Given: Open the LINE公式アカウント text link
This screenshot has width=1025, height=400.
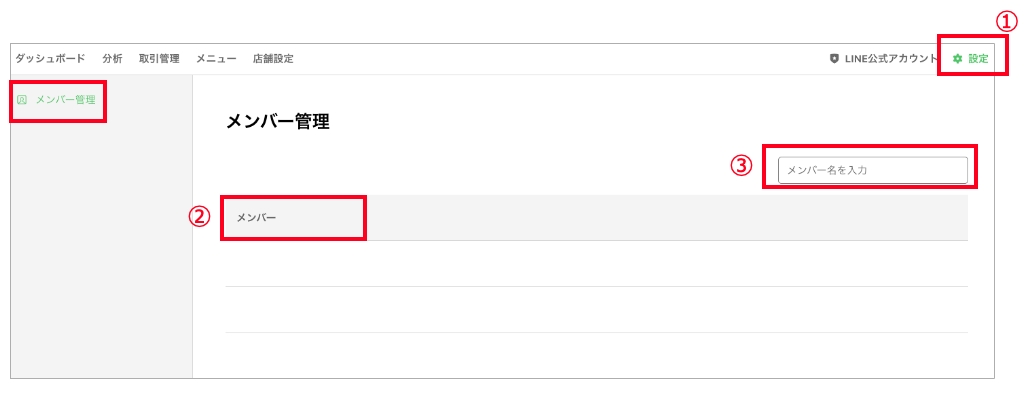Looking at the screenshot, I should (892, 59).
